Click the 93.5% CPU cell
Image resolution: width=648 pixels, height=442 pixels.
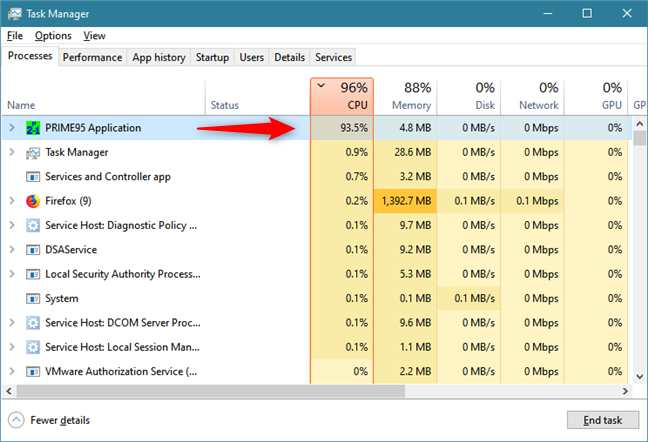(x=342, y=128)
